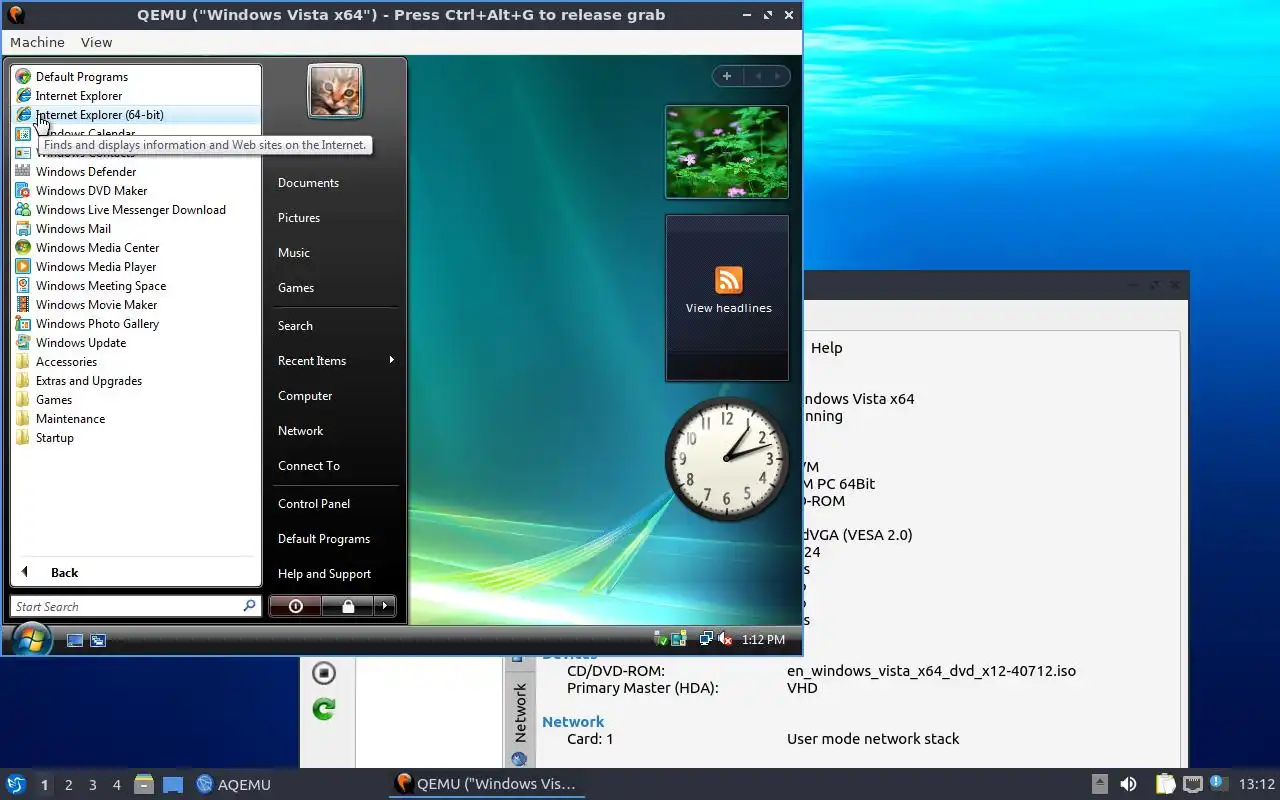Open the host application launcher menu

pyautogui.click(x=16, y=784)
